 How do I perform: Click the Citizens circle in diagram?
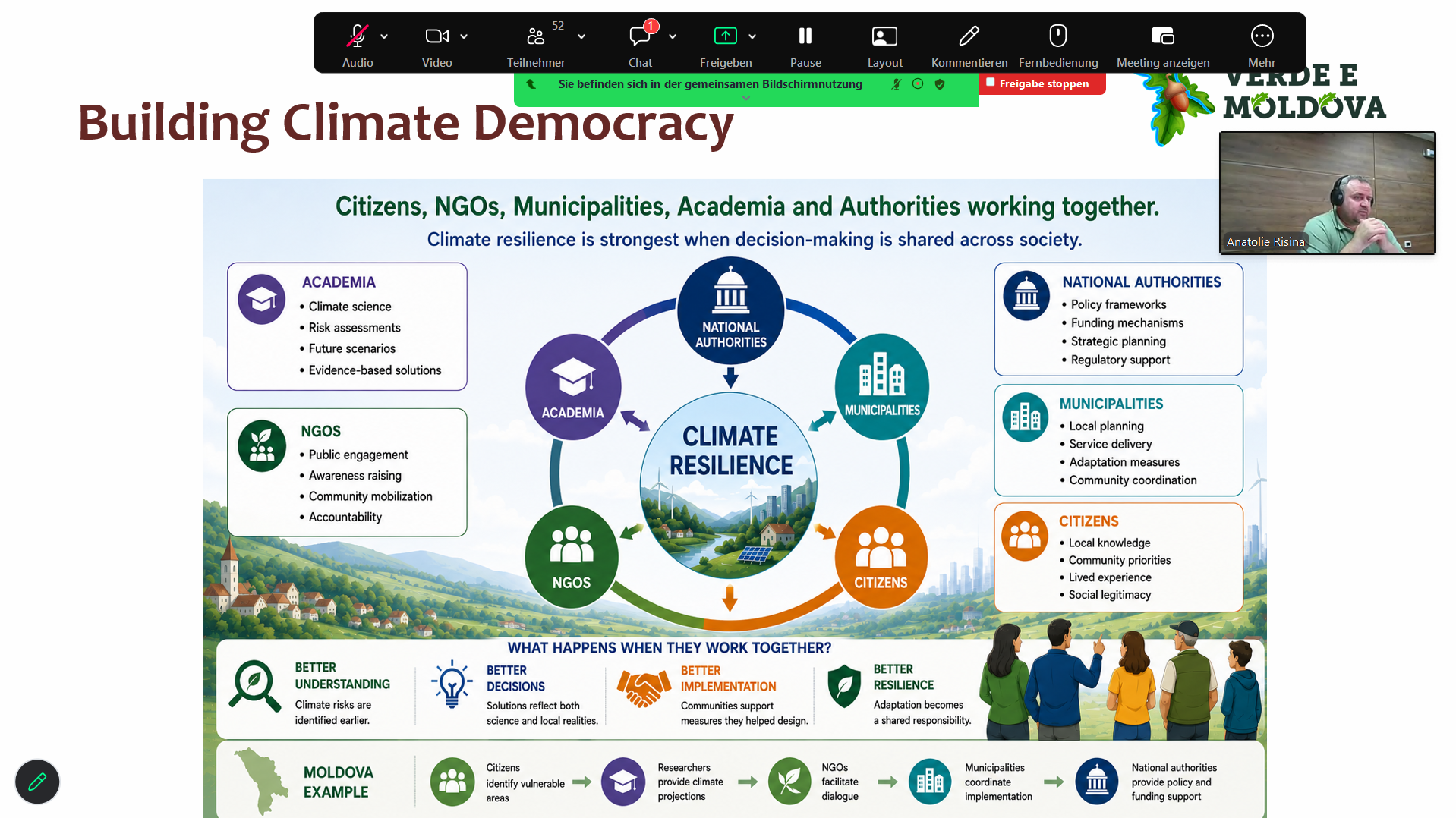pos(881,557)
